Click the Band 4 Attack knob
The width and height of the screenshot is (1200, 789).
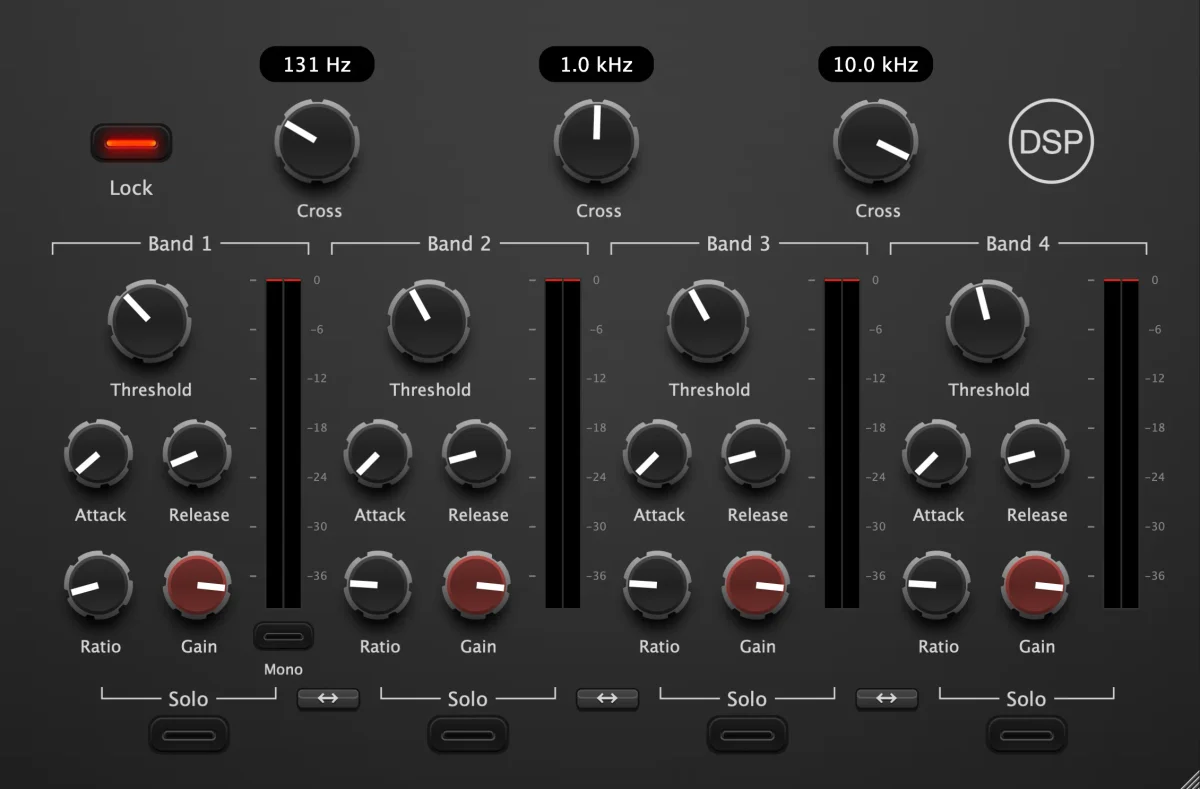937,453
